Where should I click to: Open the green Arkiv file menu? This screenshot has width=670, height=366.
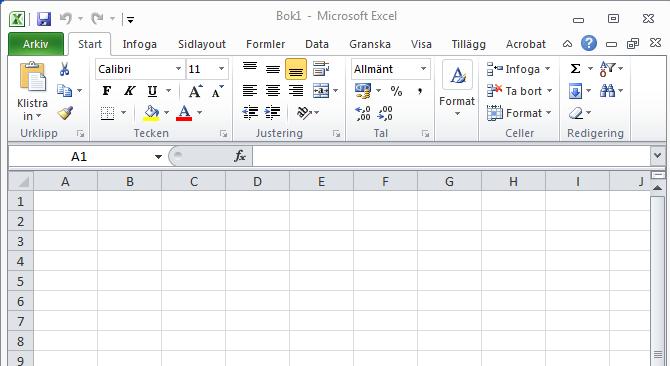[36, 44]
